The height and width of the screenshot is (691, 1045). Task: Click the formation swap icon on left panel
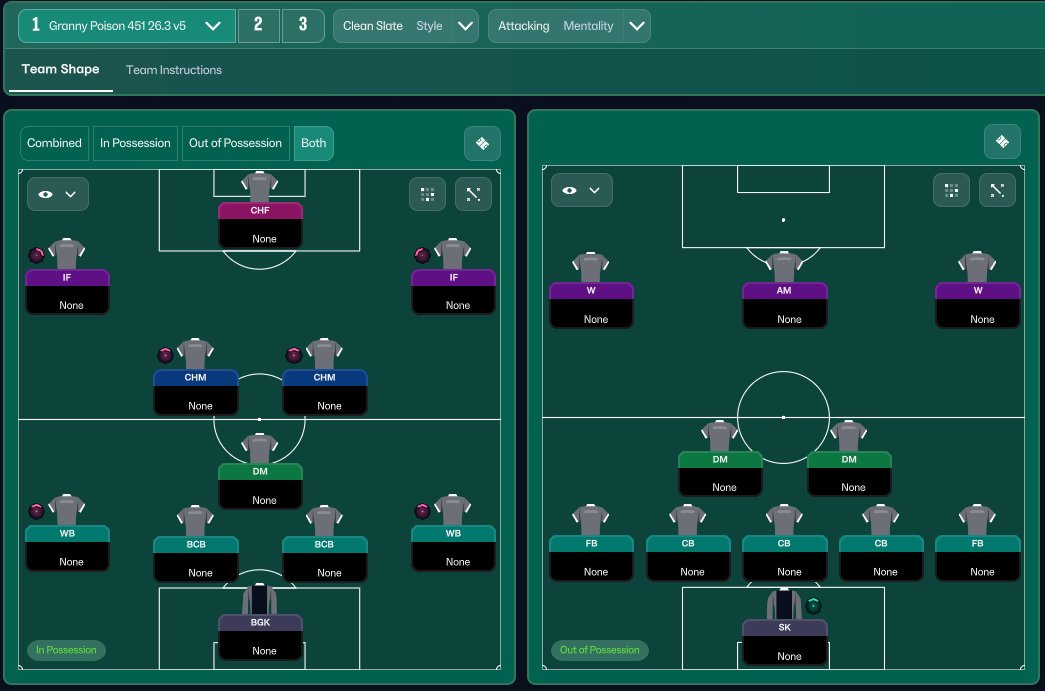pyautogui.click(x=483, y=143)
